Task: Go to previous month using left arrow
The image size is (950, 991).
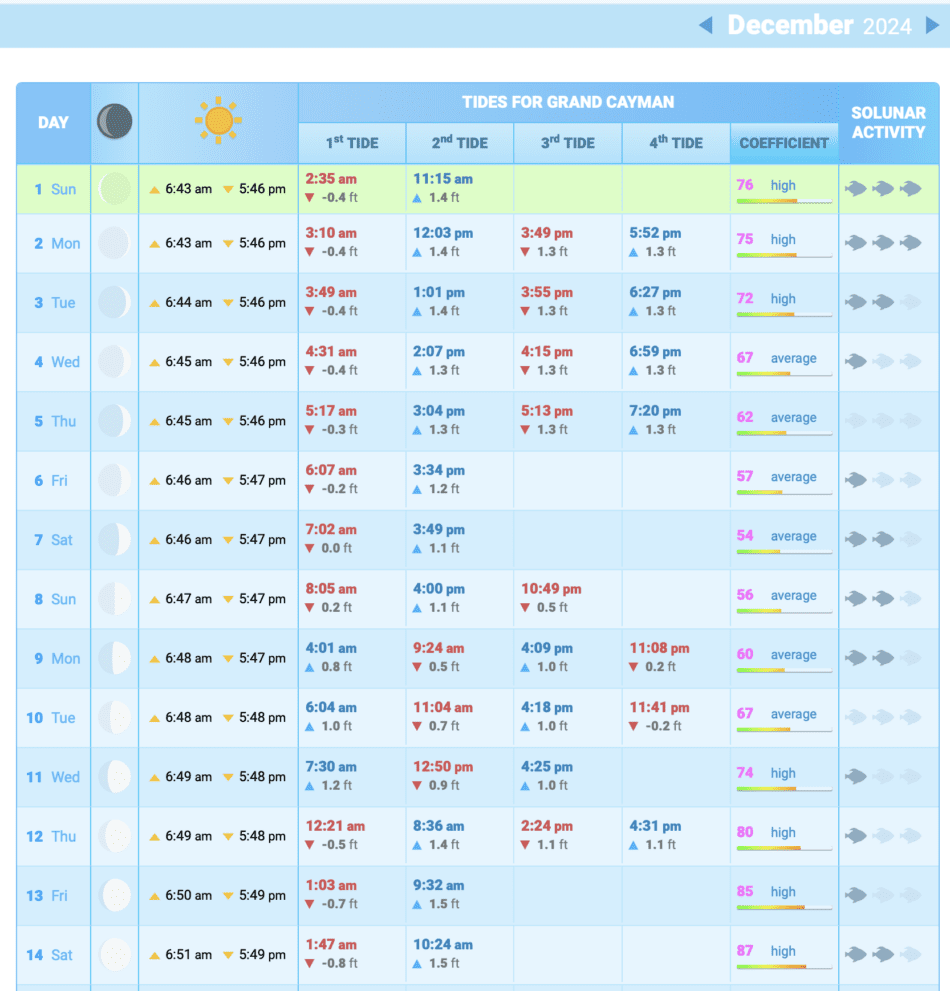Action: [x=705, y=25]
